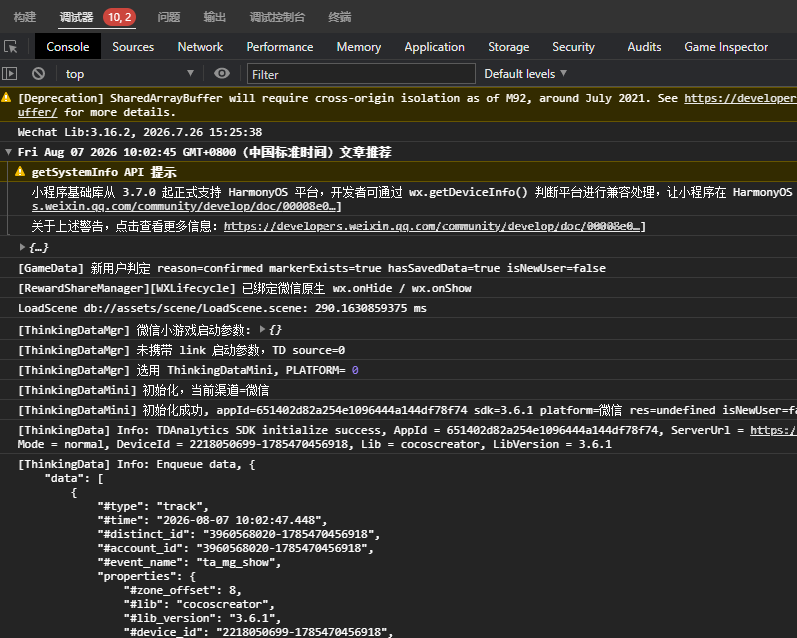The width and height of the screenshot is (797, 638).
Task: Click the "#time" value line
Action: (212, 520)
